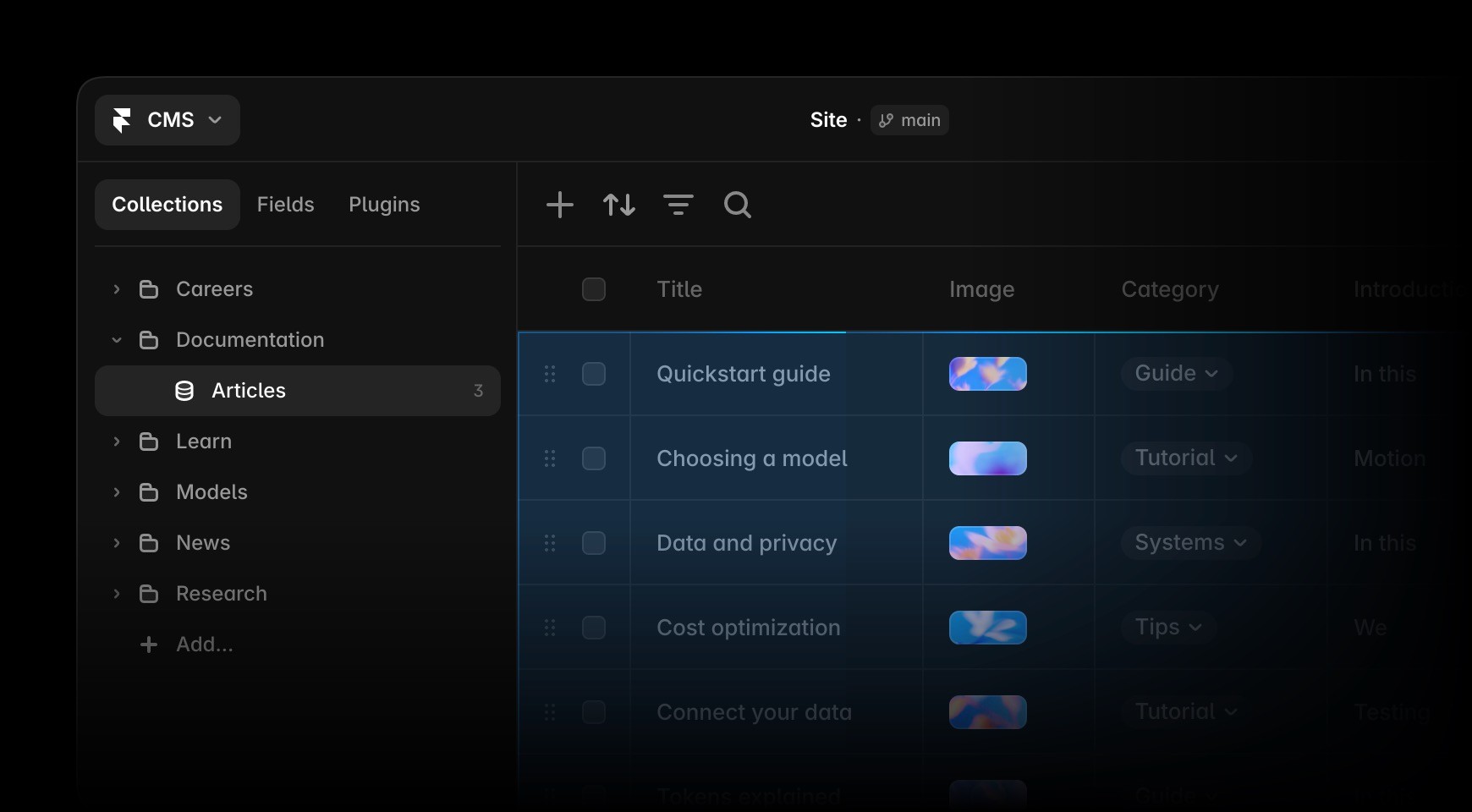
Task: Click the Title column header
Action: coord(679,289)
